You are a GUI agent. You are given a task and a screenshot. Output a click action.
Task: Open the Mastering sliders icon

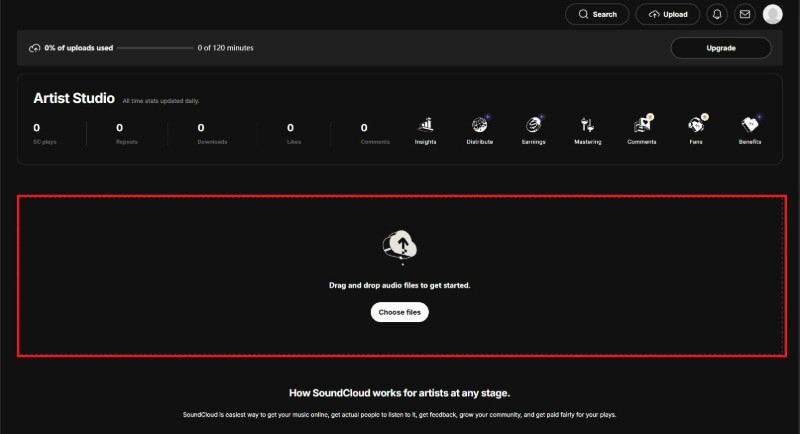tap(588, 126)
